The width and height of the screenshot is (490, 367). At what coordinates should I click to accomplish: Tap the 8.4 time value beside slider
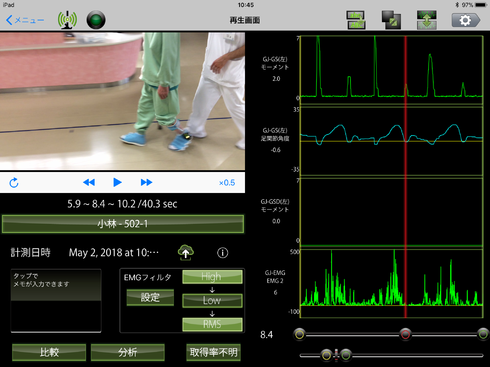266,335
